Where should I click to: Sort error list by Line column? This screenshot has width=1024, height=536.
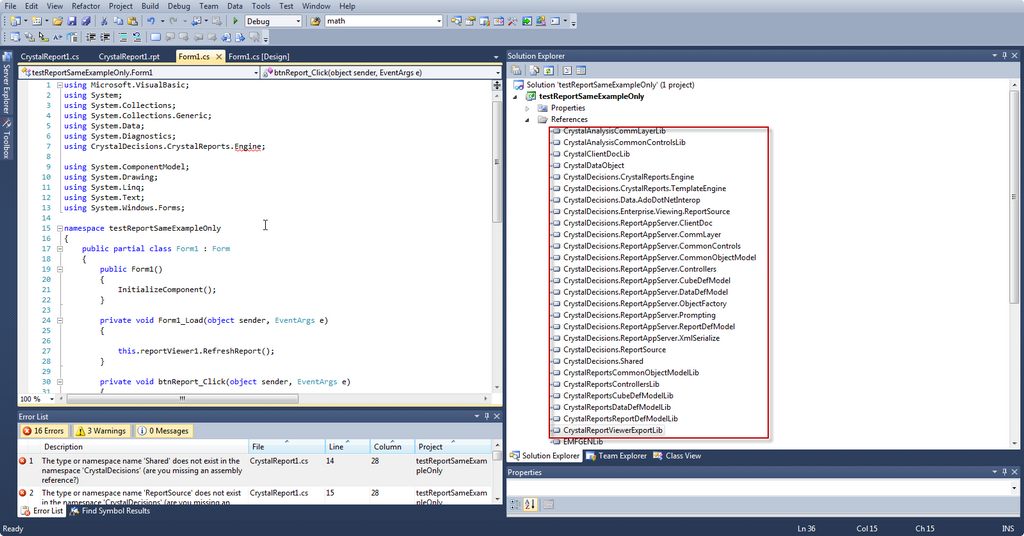[x=347, y=447]
